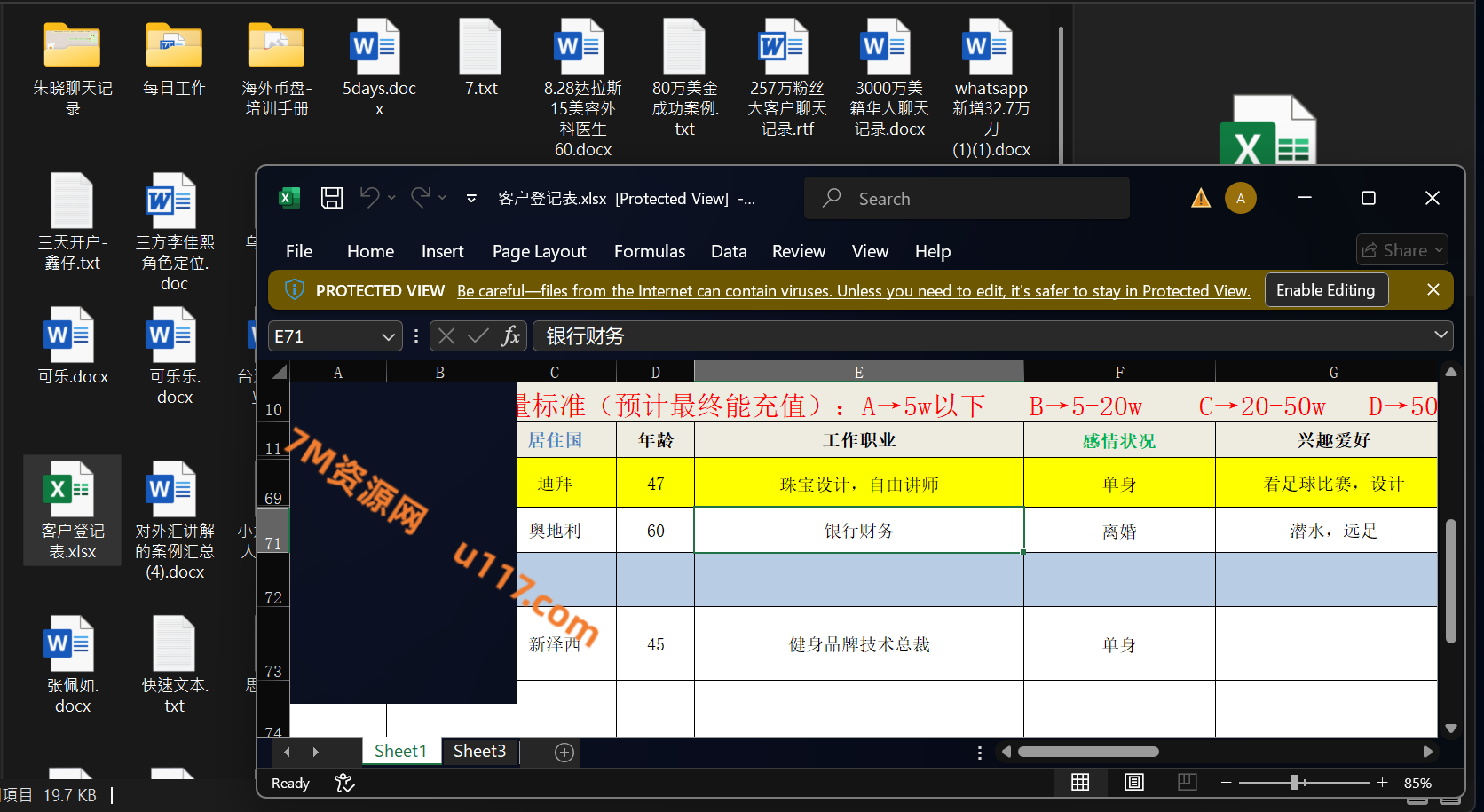Click the Redo arrow icon
The width and height of the screenshot is (1484, 812).
click(421, 197)
